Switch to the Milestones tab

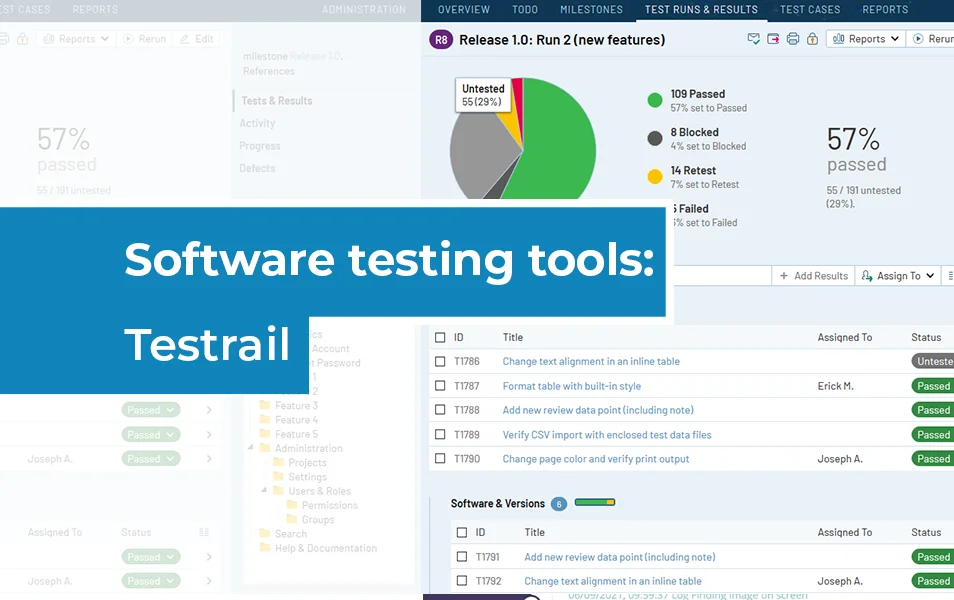point(591,9)
